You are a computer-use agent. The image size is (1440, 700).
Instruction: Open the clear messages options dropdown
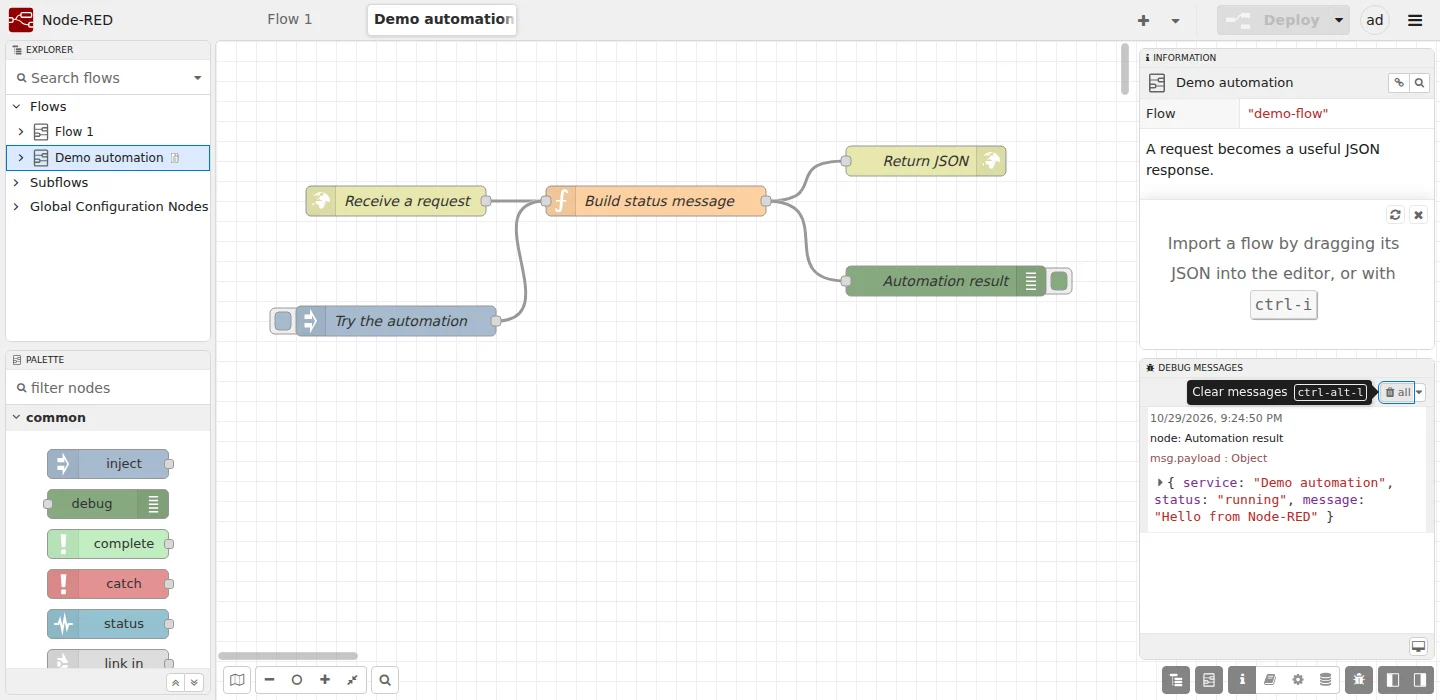point(1420,392)
